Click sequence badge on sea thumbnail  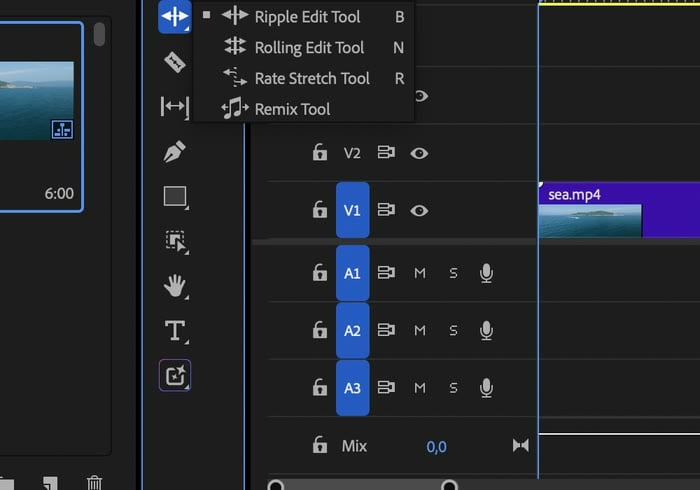62,129
